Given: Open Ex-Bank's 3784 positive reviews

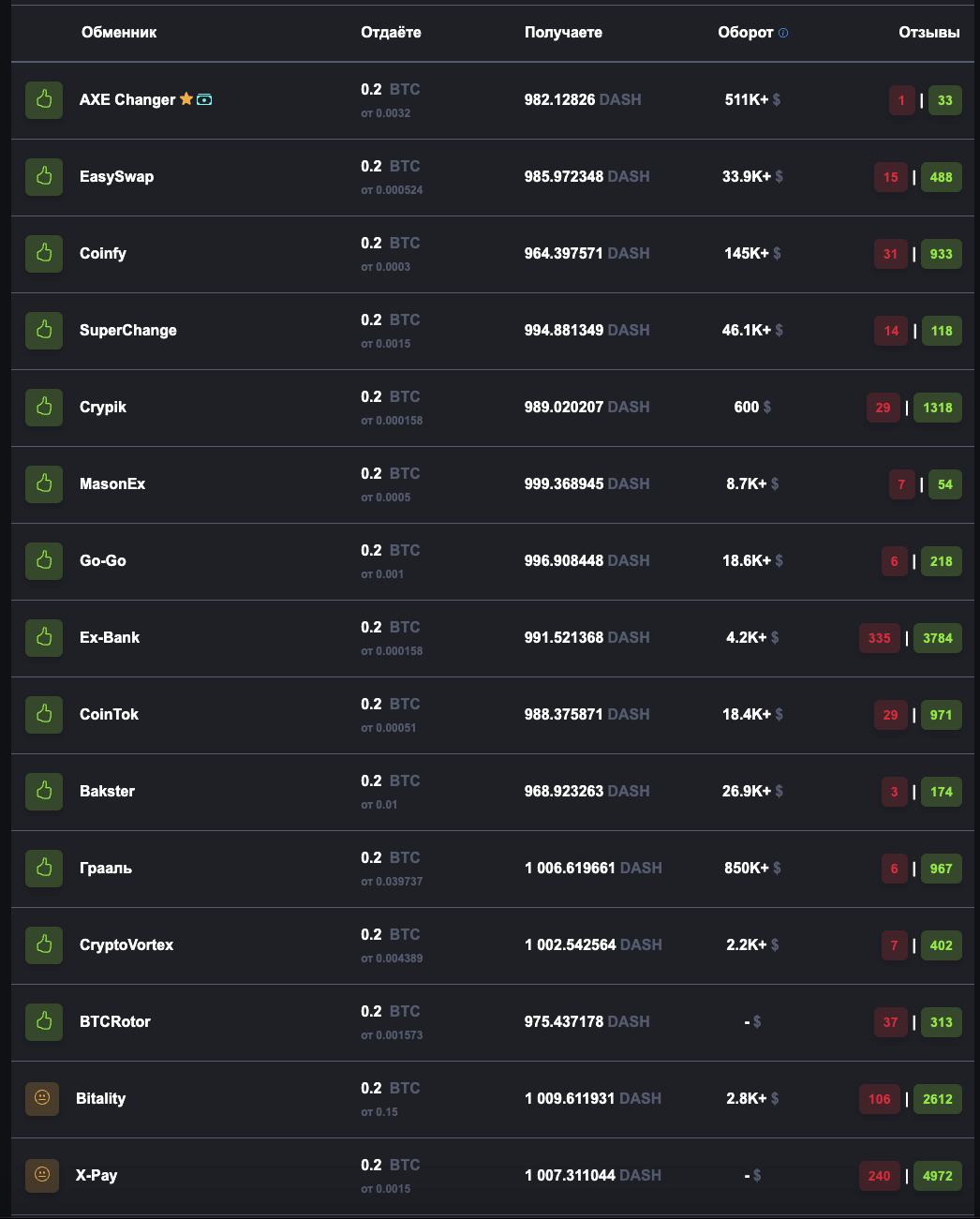Looking at the screenshot, I should (x=937, y=638).
